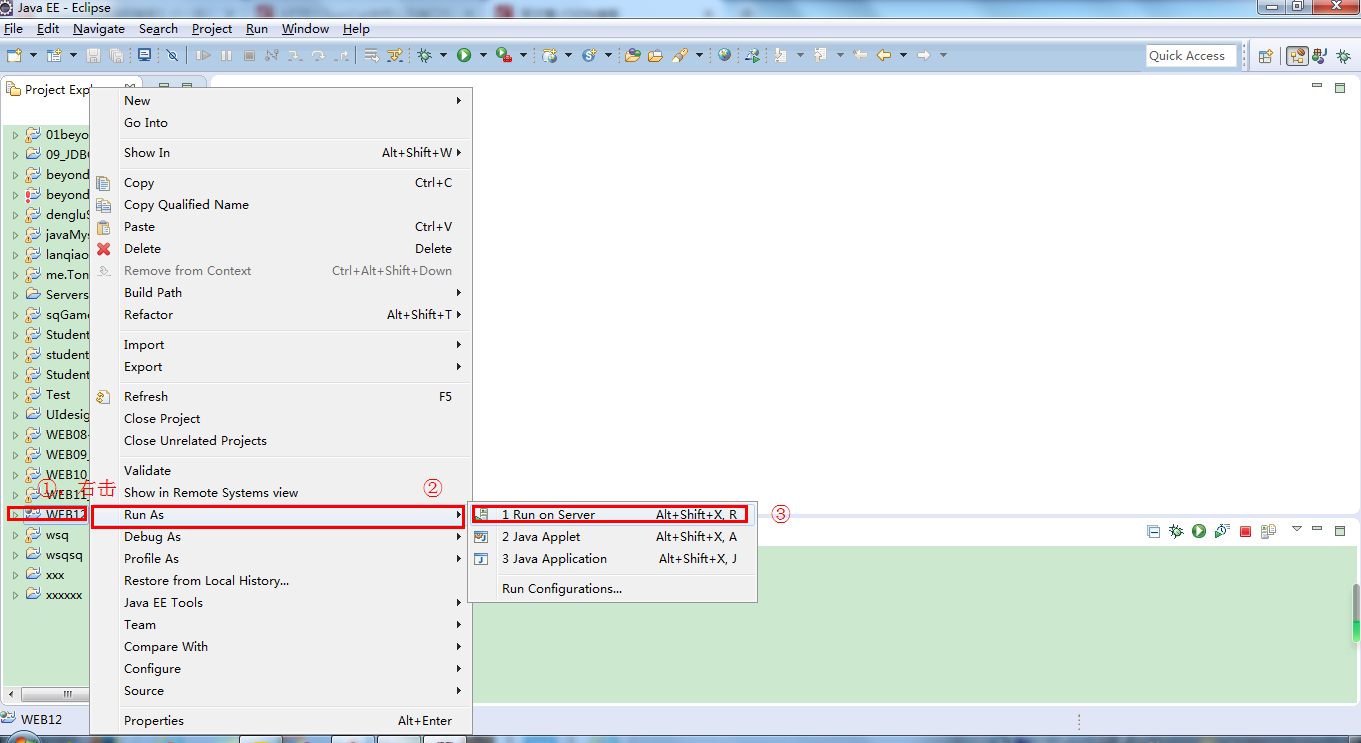Click Start server green icon in bottom panel
This screenshot has height=743, width=1361.
coord(1199,531)
